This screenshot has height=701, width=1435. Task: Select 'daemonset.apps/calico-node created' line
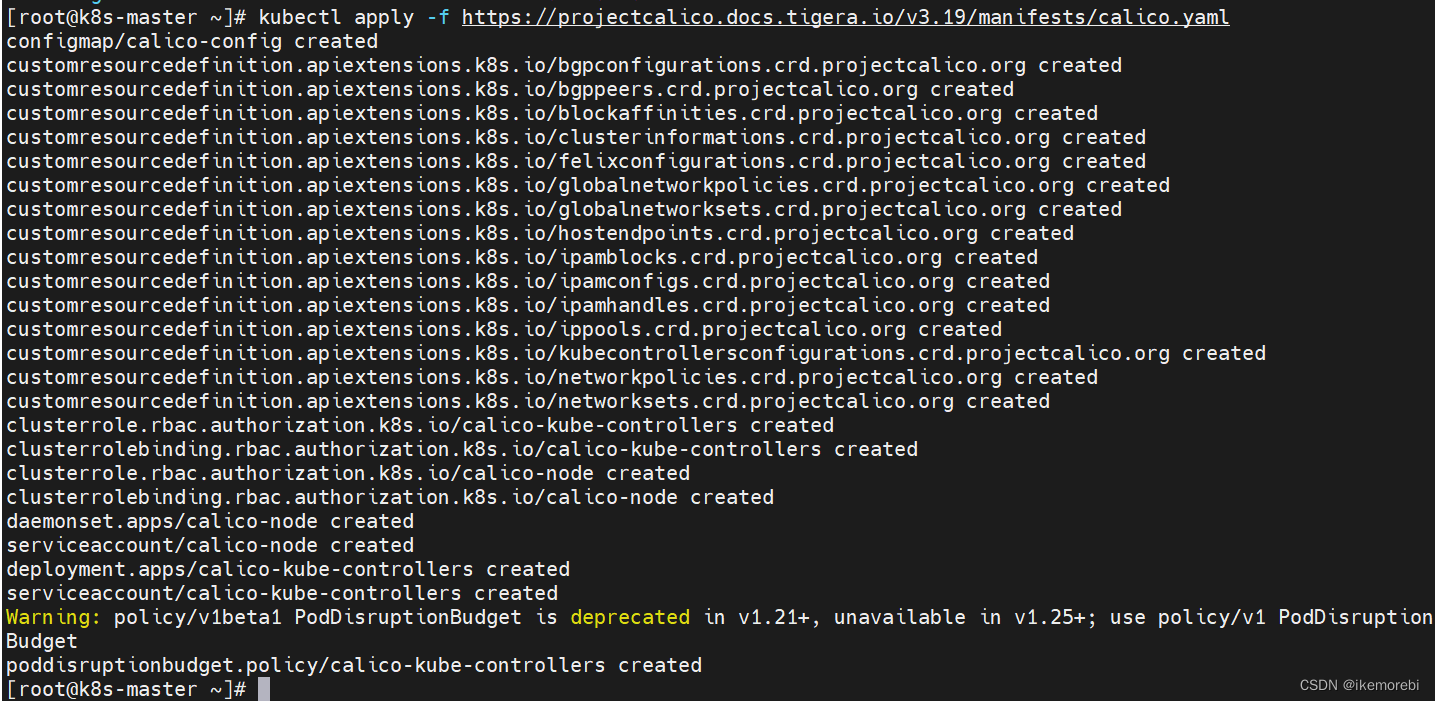(210, 521)
